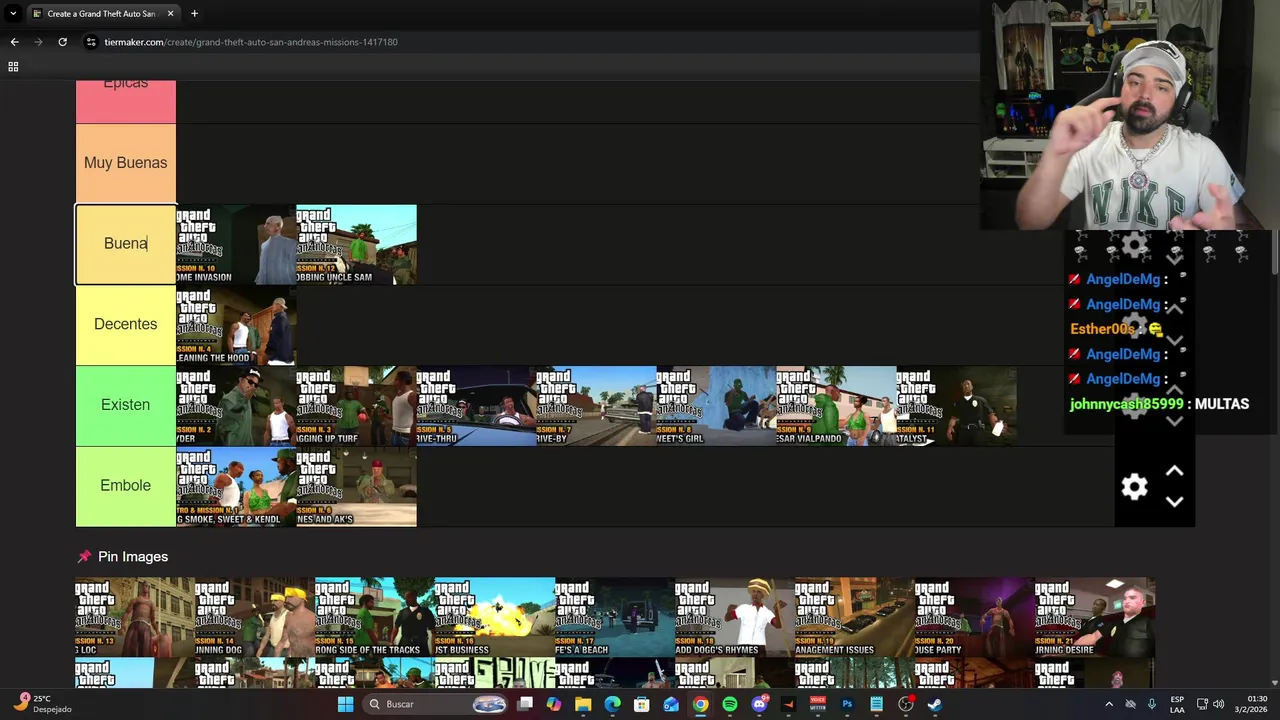This screenshot has height=720, width=1280.
Task: Pick the Drive-Thru mission thumbnail
Action: pos(476,405)
